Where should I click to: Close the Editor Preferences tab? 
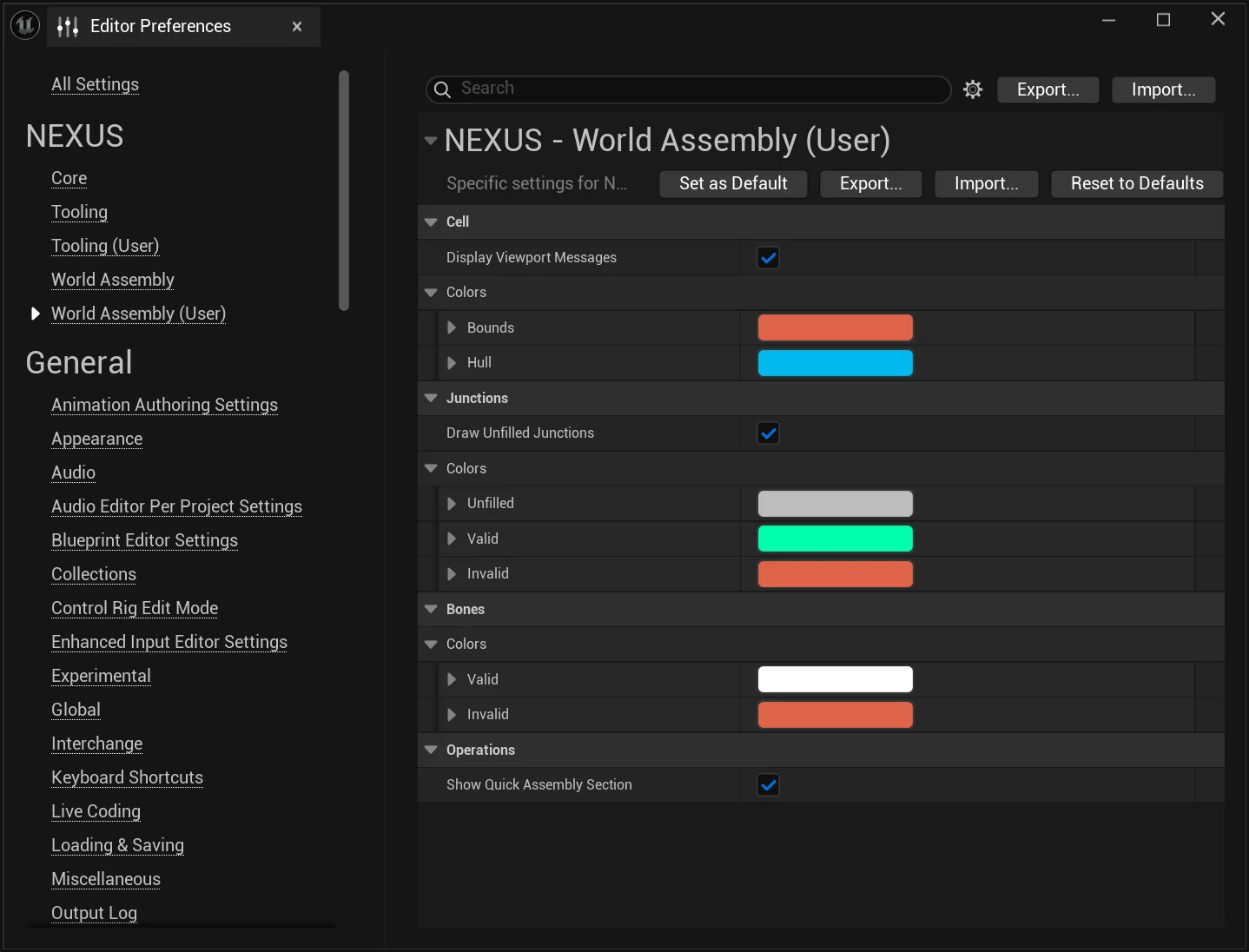coord(297,27)
